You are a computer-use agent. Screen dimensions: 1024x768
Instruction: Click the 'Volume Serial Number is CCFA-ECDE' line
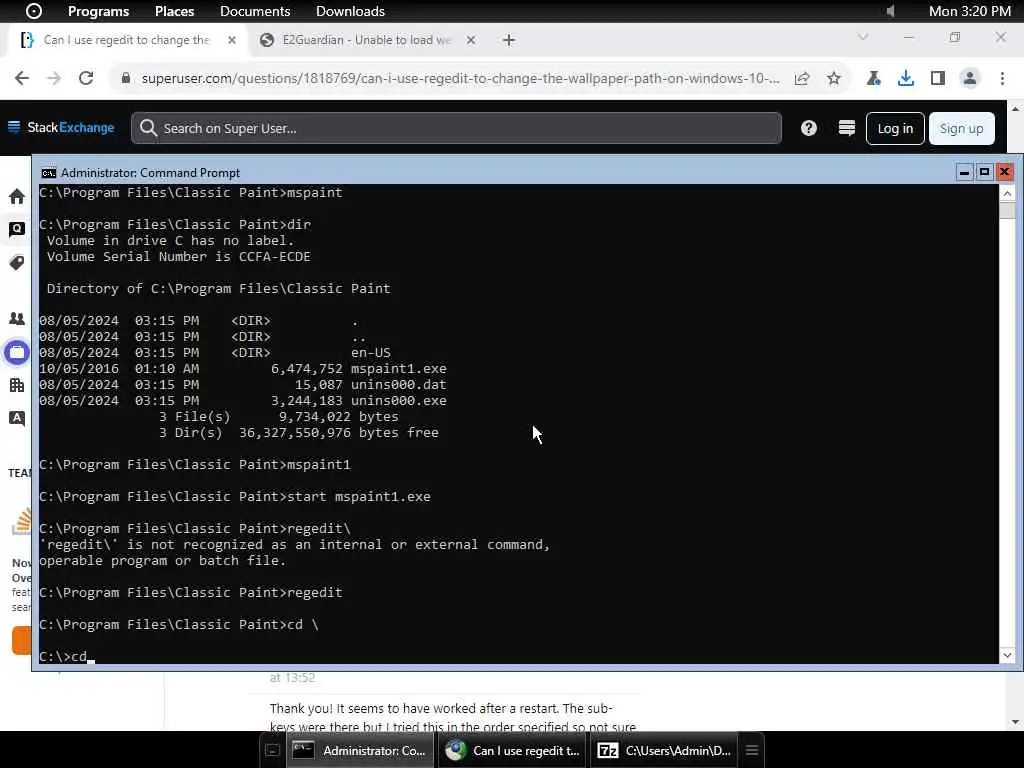pos(178,257)
